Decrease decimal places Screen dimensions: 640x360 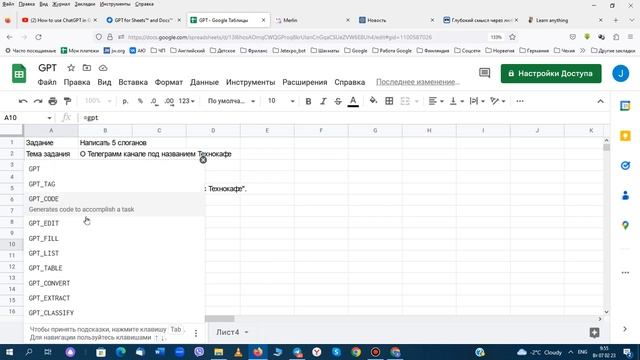click(x=154, y=101)
